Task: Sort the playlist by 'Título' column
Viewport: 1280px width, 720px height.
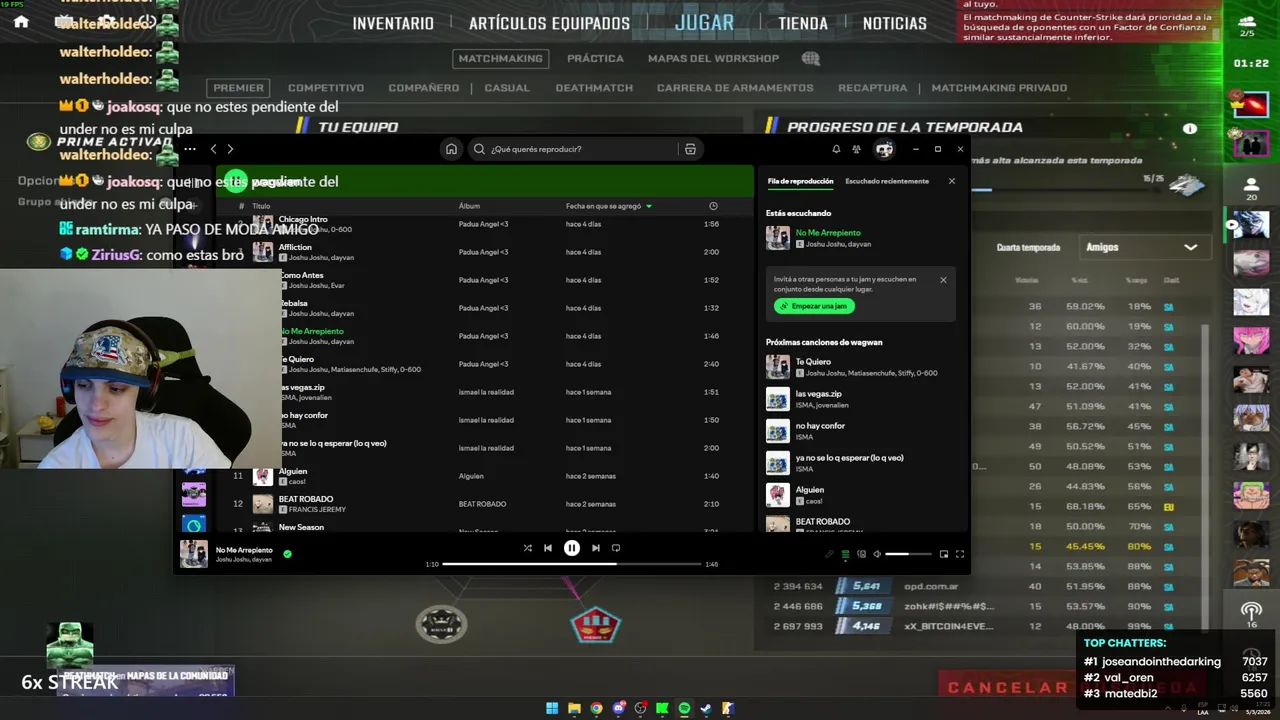Action: coord(261,206)
